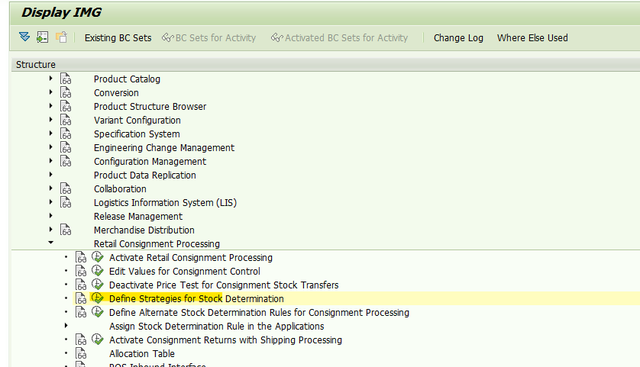Run the Edit Values for Consignment Control activity icon
The height and width of the screenshot is (367, 640).
97,271
